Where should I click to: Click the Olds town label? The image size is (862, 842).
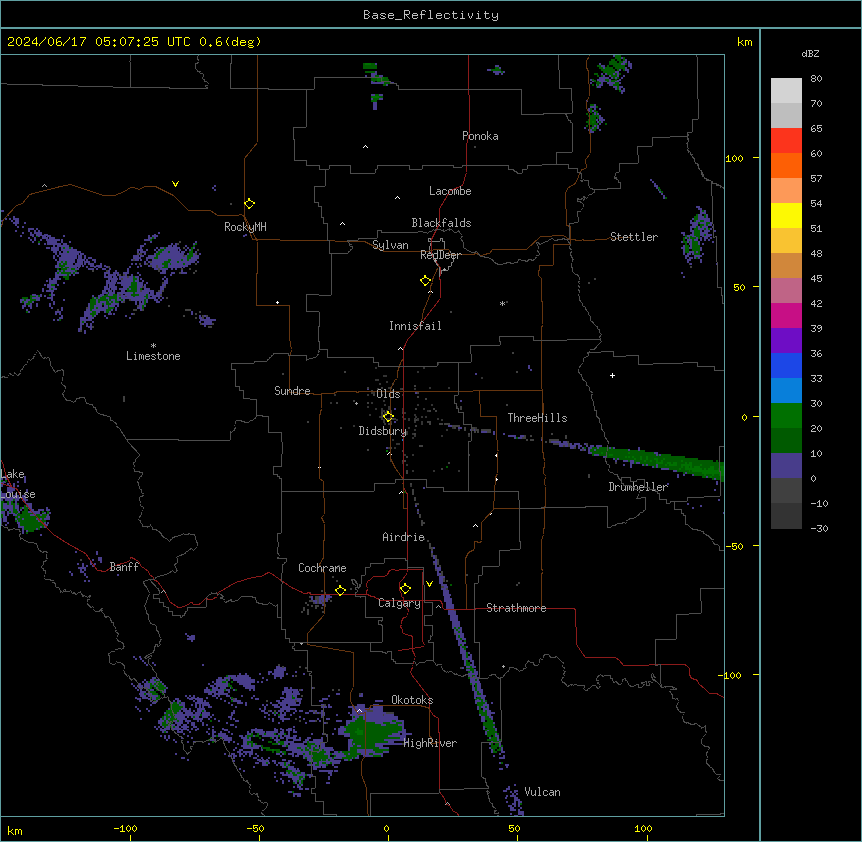point(388,394)
